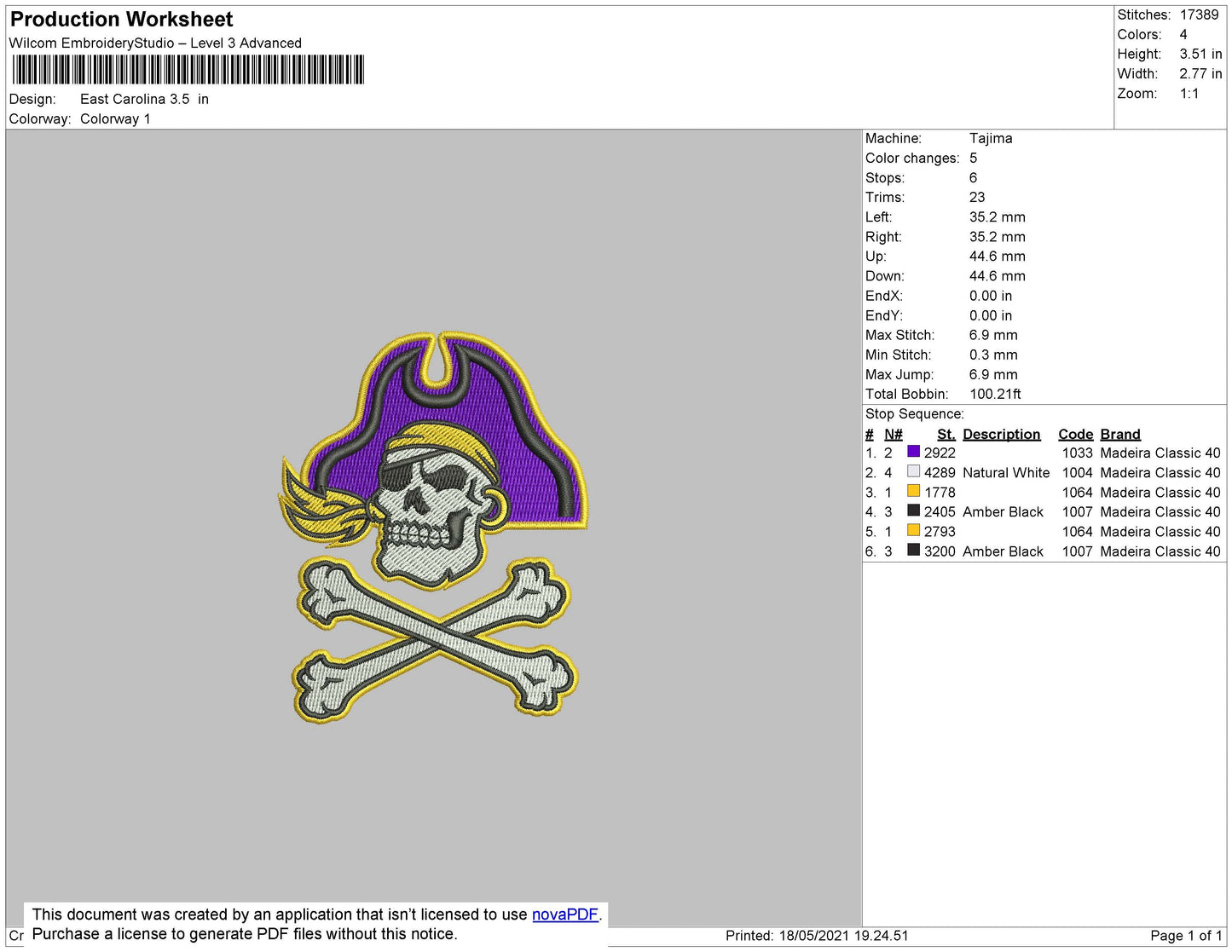Click the Stops value 6
This screenshot has height=952, width=1232.
pyautogui.click(x=974, y=177)
